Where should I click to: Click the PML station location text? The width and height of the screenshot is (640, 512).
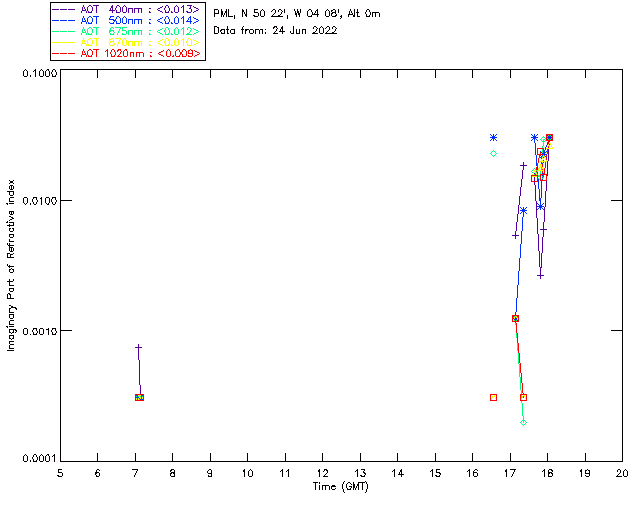coord(297,14)
